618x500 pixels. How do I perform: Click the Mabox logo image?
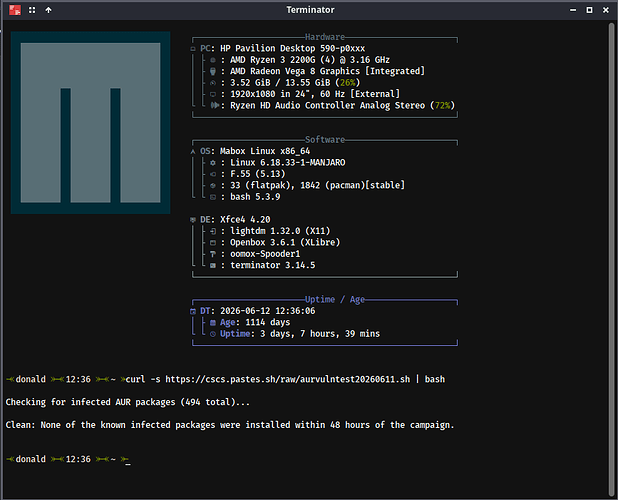(x=91, y=123)
